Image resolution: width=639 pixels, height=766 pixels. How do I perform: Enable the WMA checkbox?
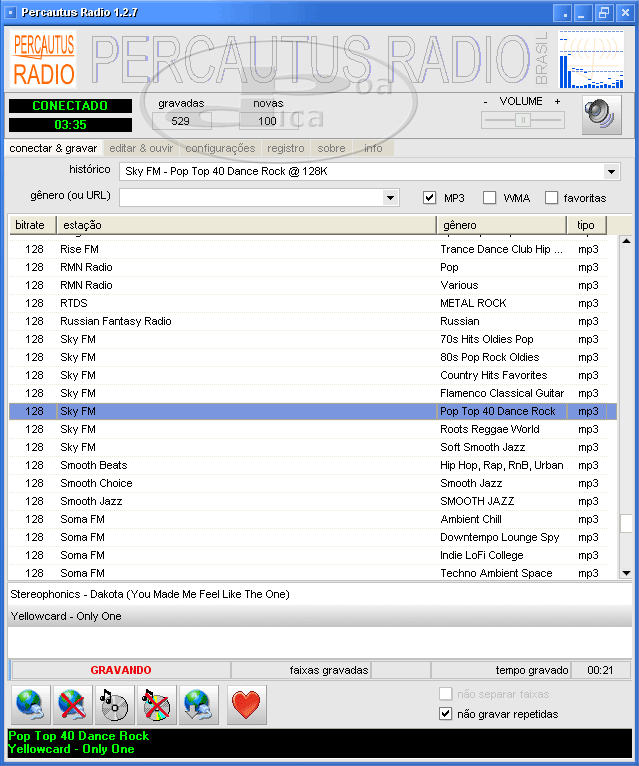click(490, 198)
